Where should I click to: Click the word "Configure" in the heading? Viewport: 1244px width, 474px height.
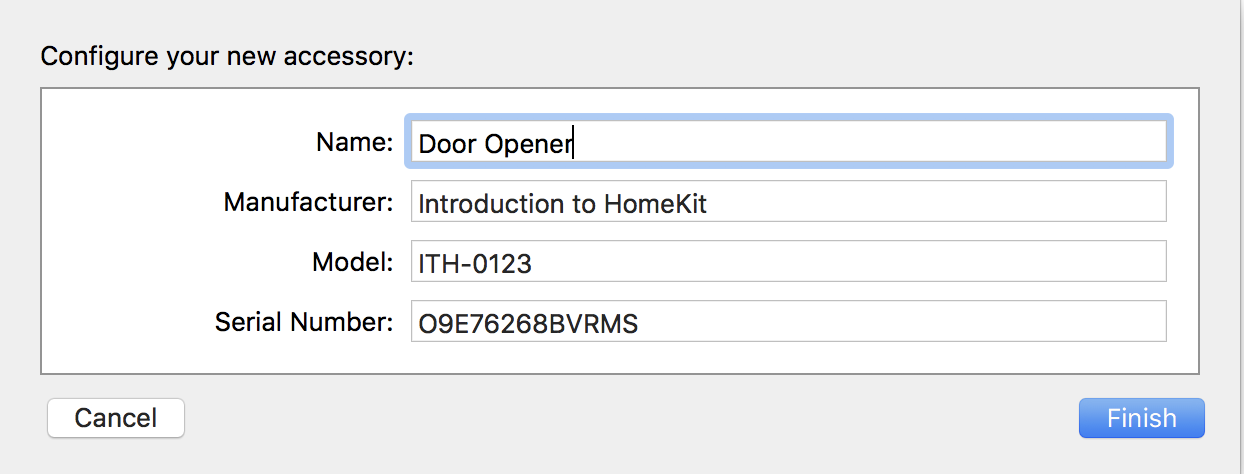pyautogui.click(x=88, y=55)
